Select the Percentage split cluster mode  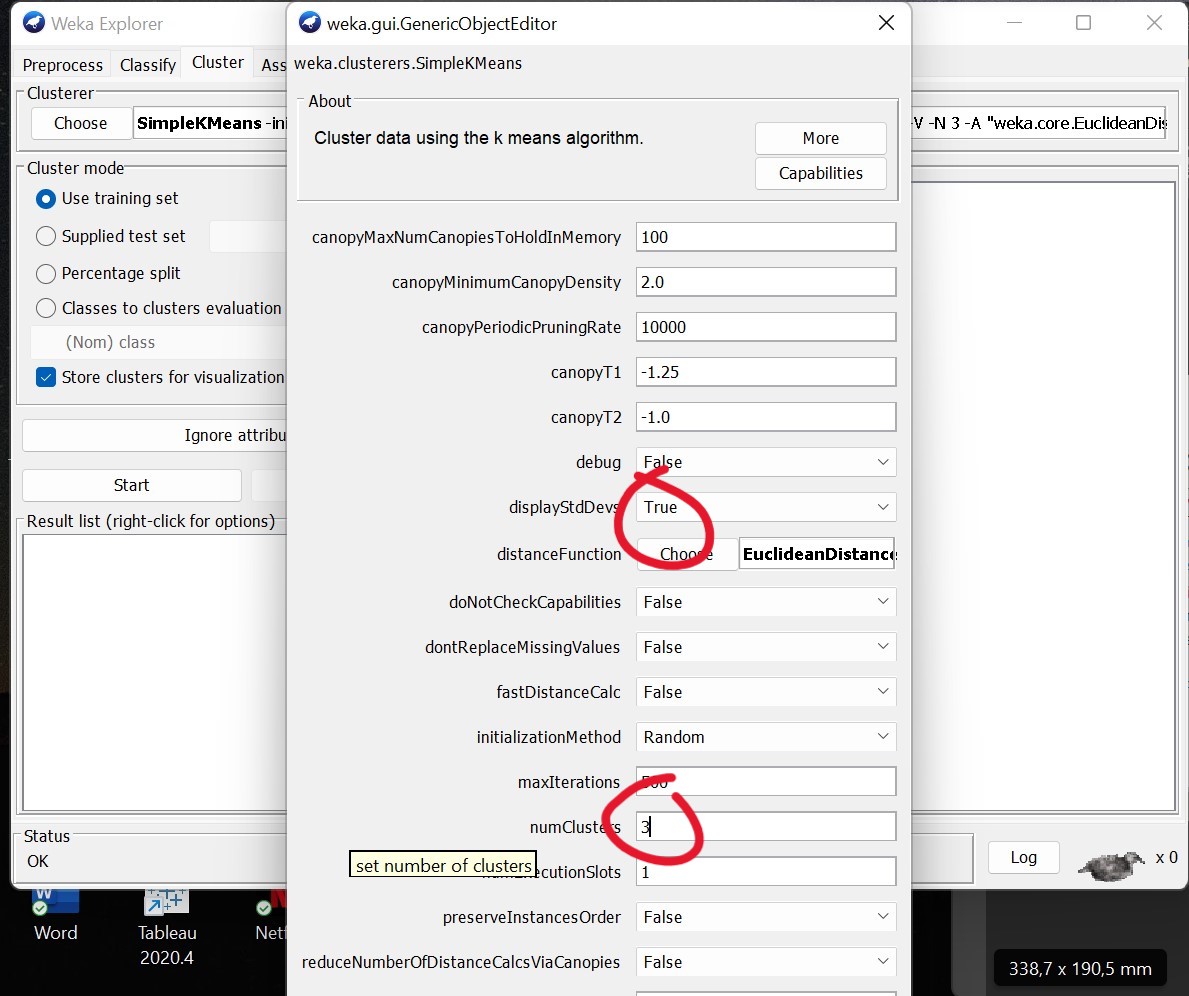(46, 273)
